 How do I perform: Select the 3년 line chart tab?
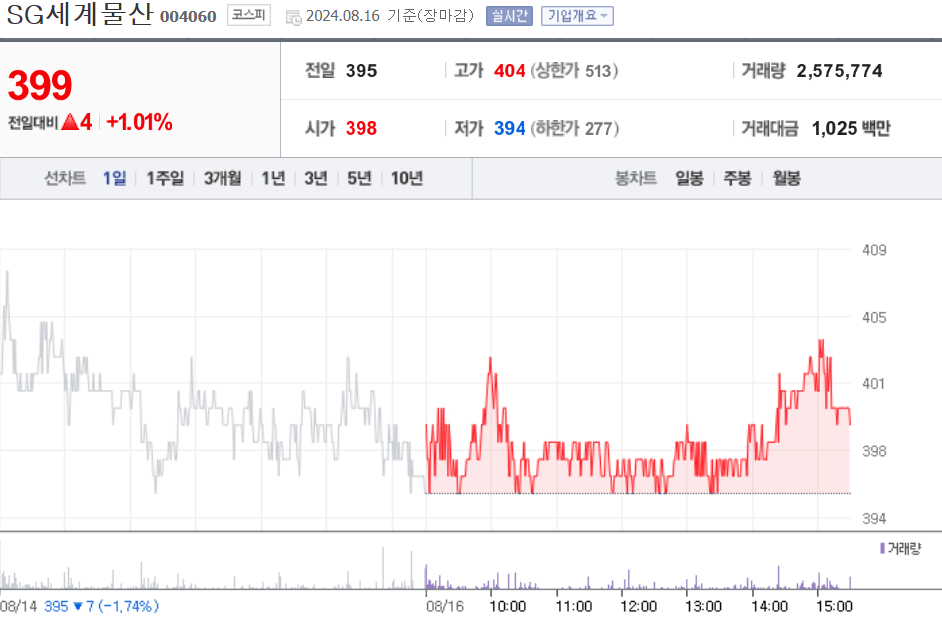click(x=316, y=178)
